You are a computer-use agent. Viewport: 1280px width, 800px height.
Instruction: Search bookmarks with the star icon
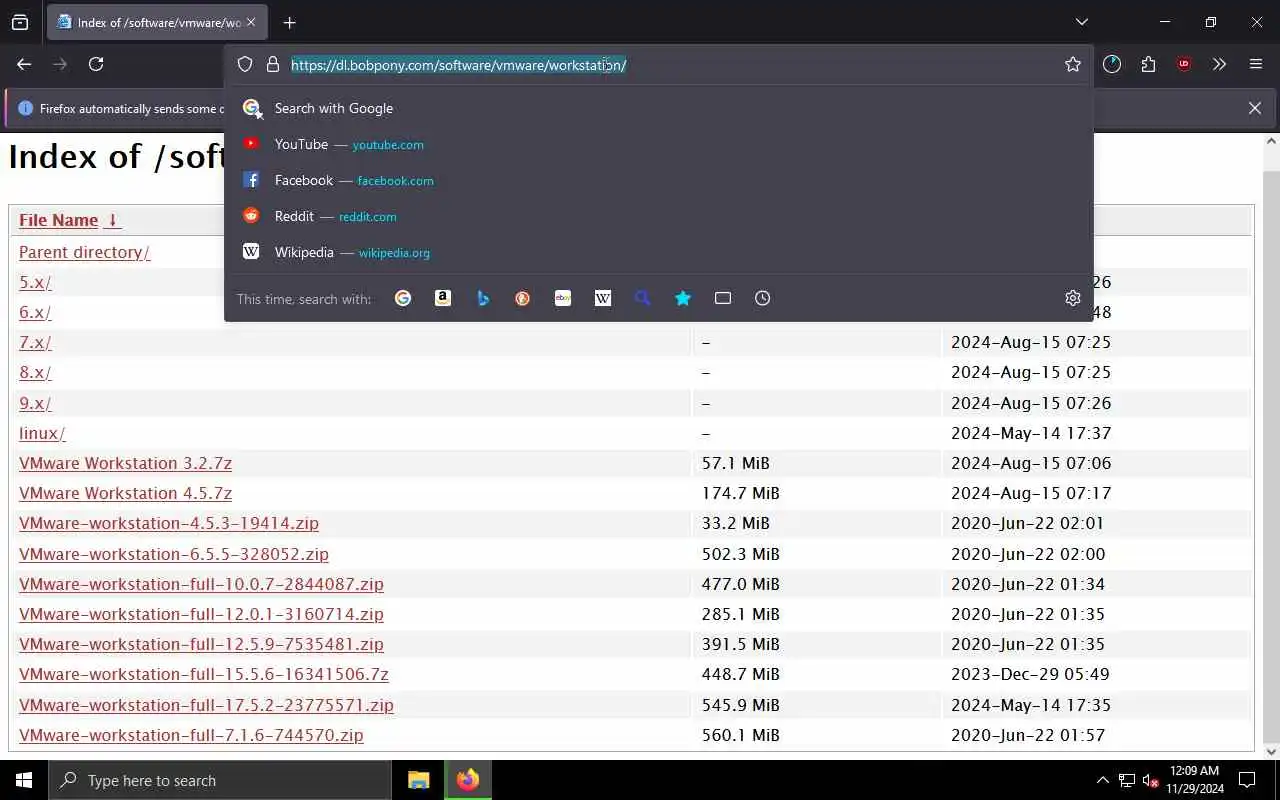point(683,298)
